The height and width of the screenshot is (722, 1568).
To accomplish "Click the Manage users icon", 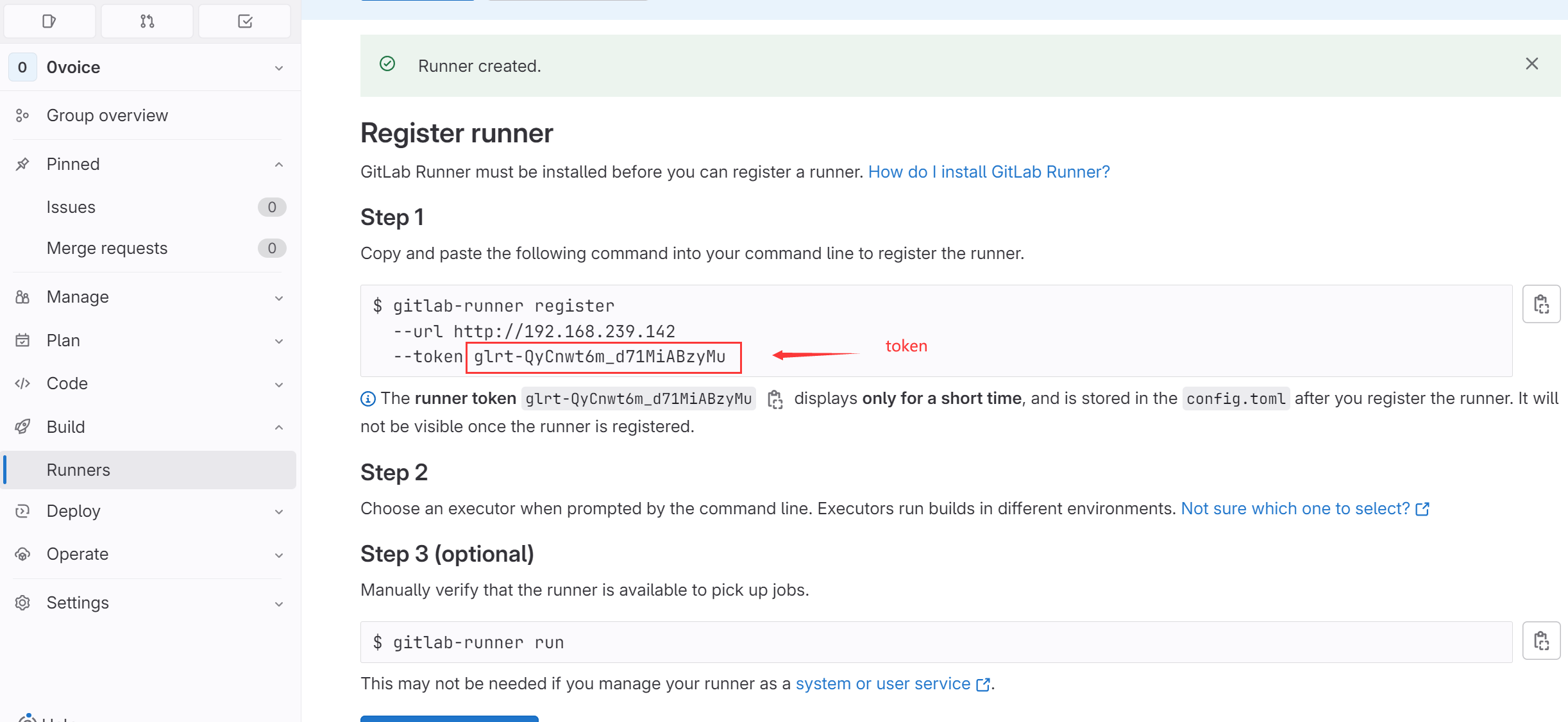I will 22,297.
